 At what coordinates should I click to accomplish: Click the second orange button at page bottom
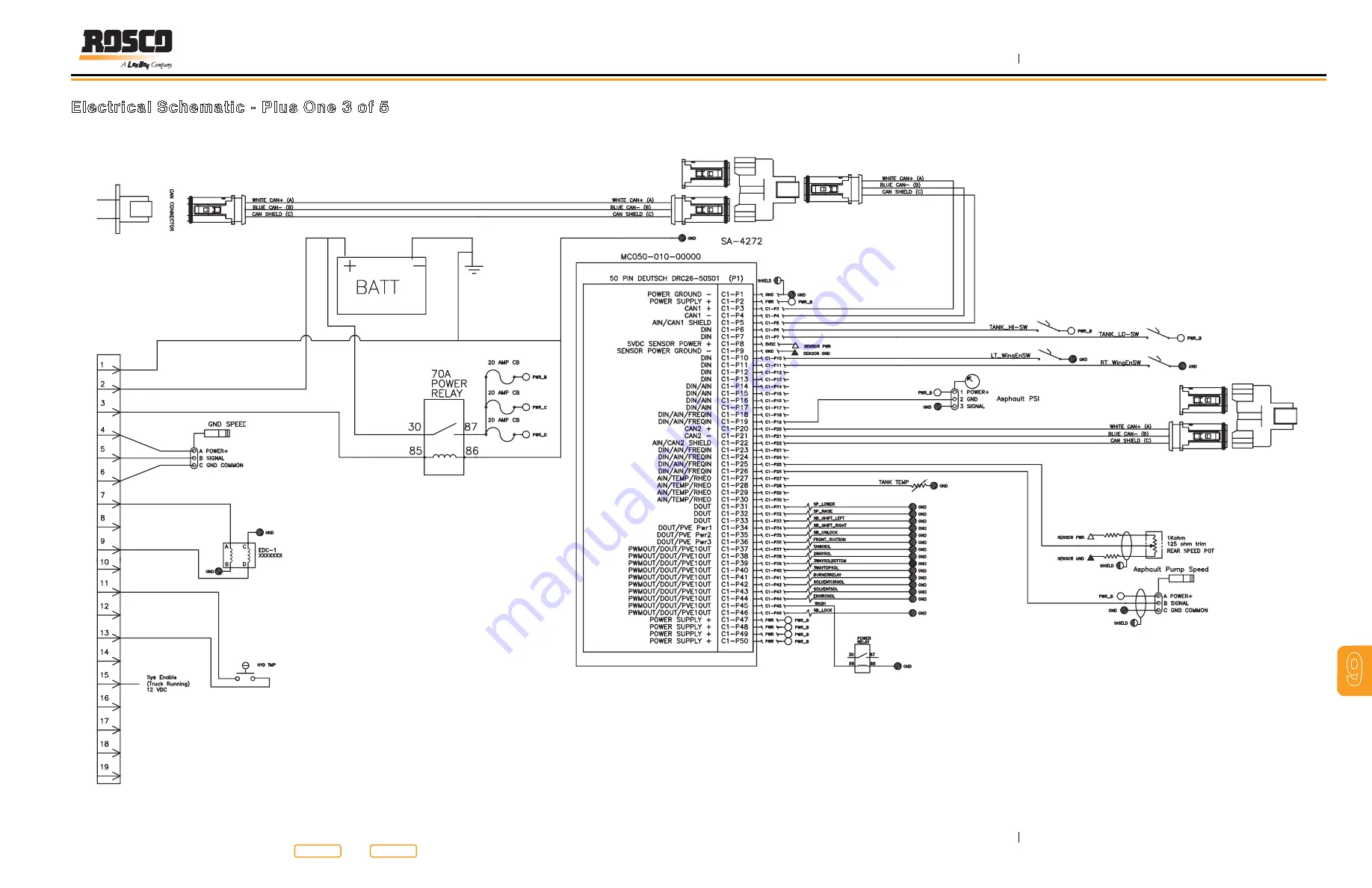pyautogui.click(x=393, y=851)
